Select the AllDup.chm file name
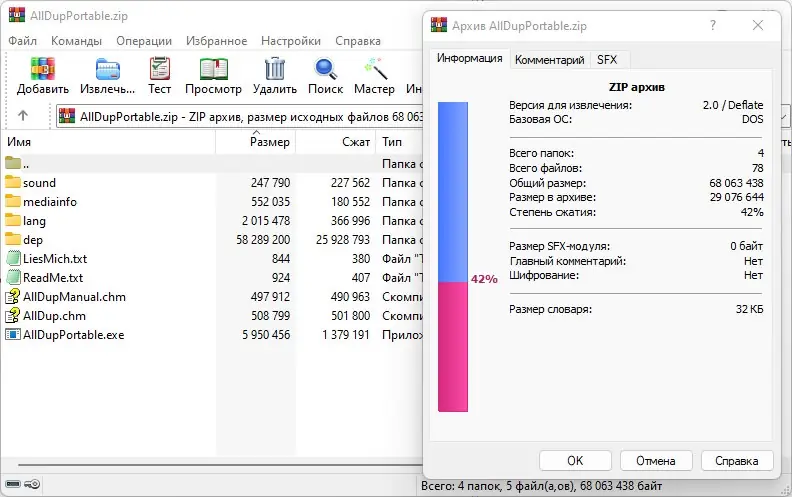792x497 pixels. [54, 316]
